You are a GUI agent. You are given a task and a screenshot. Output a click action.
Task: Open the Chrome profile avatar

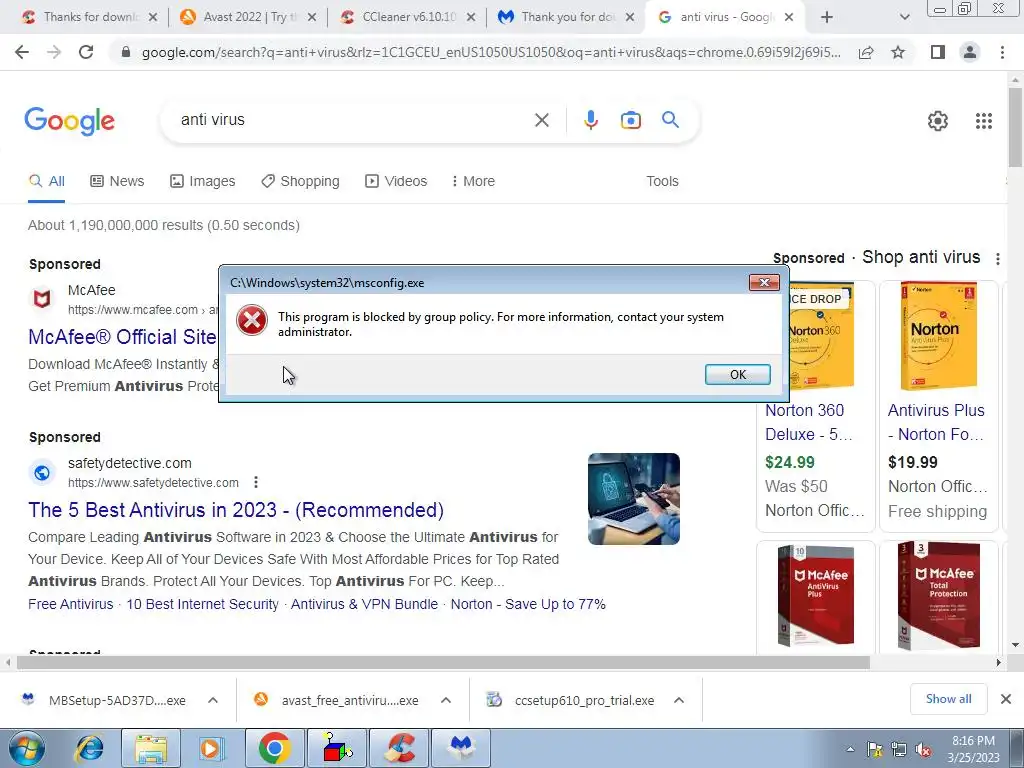click(970, 52)
